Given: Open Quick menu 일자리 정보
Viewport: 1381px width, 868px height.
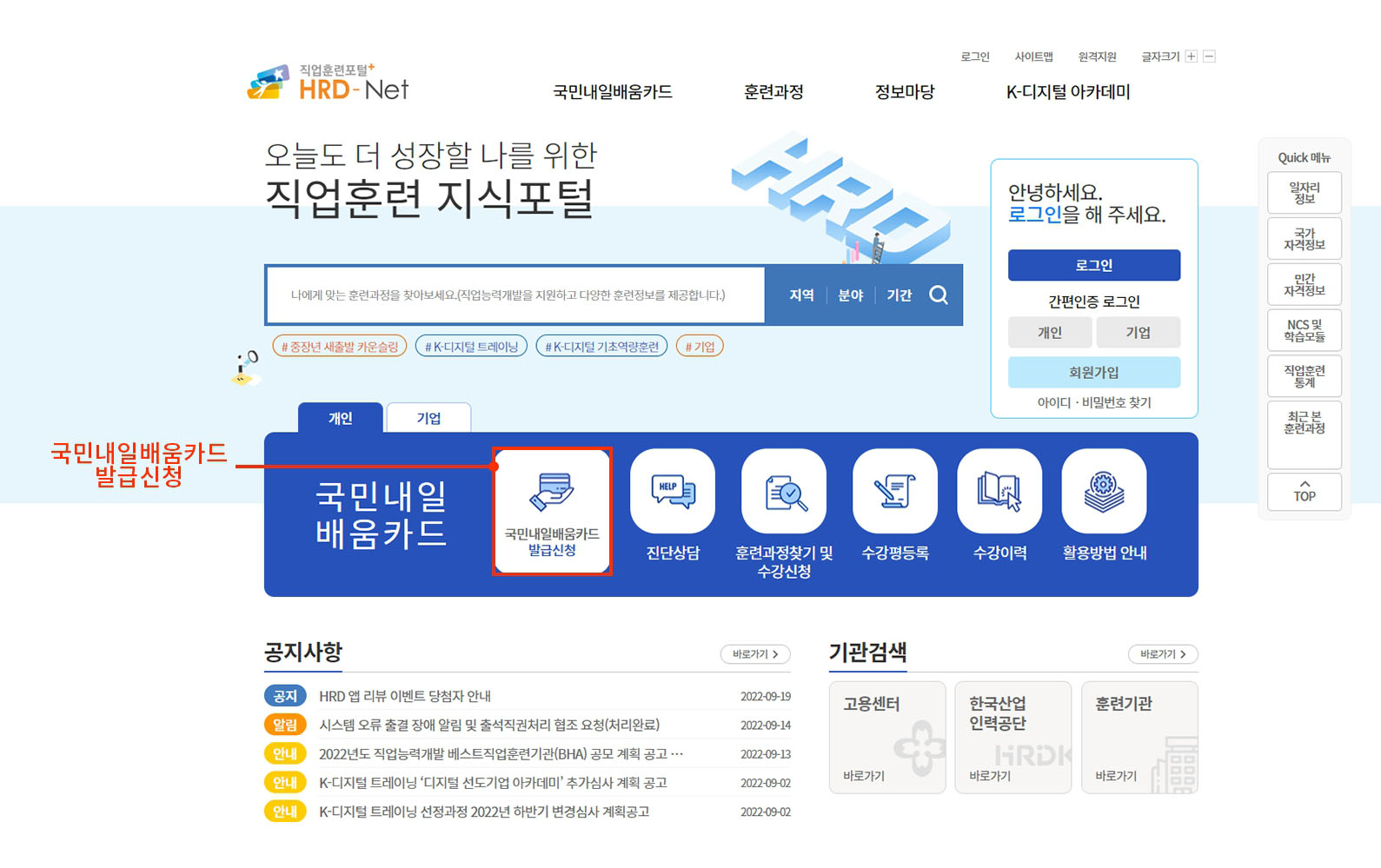Looking at the screenshot, I should (1305, 193).
